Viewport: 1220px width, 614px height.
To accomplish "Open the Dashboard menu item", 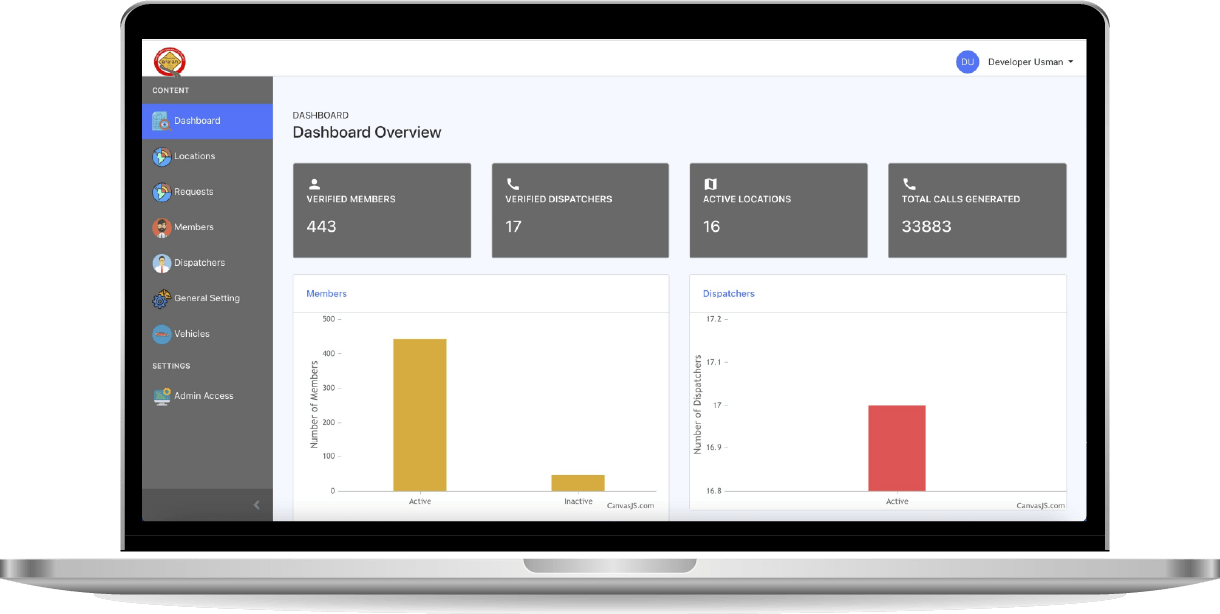I will coord(207,121).
